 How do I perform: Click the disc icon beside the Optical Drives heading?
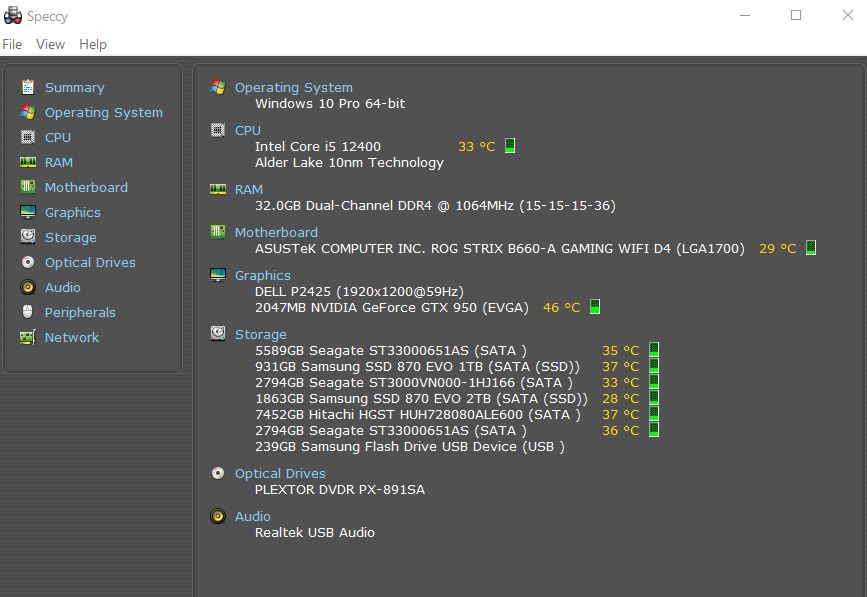218,473
